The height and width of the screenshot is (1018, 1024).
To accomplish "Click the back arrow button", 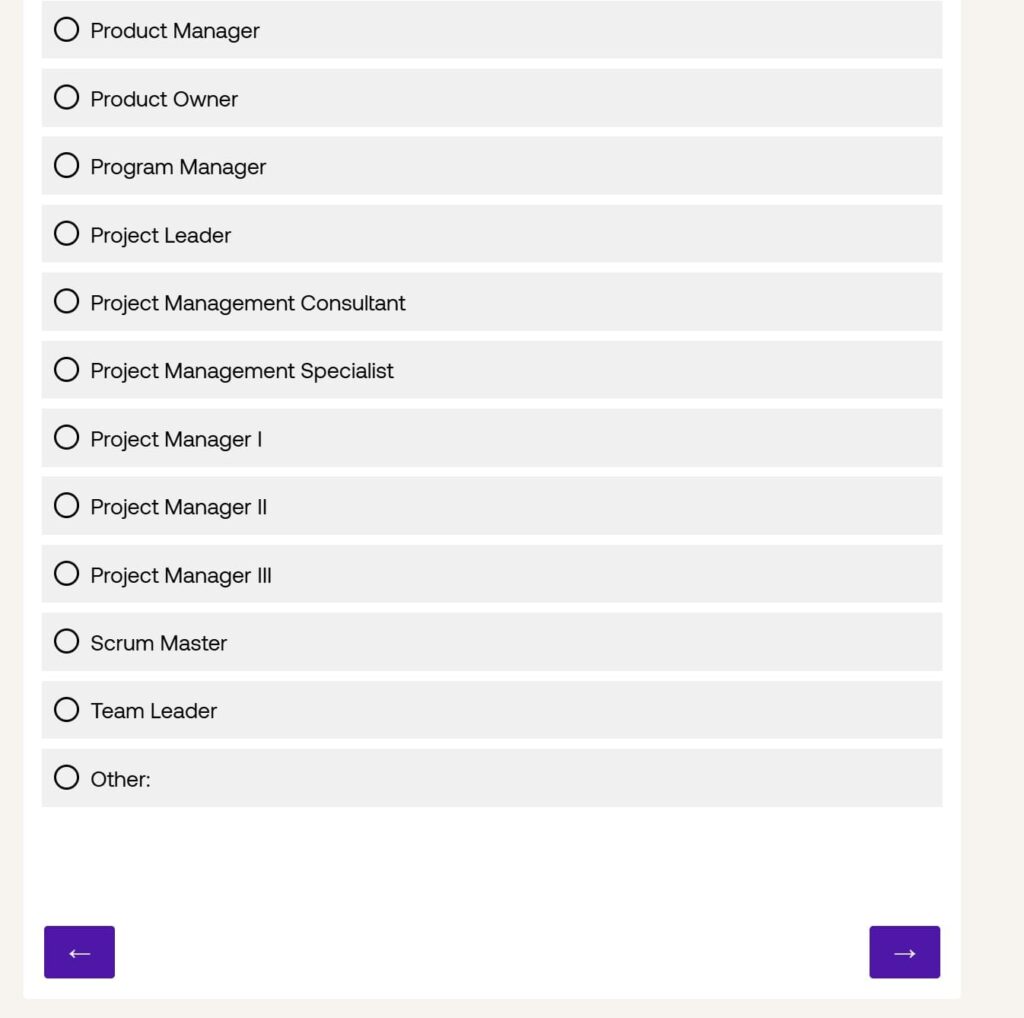I will (x=79, y=952).
